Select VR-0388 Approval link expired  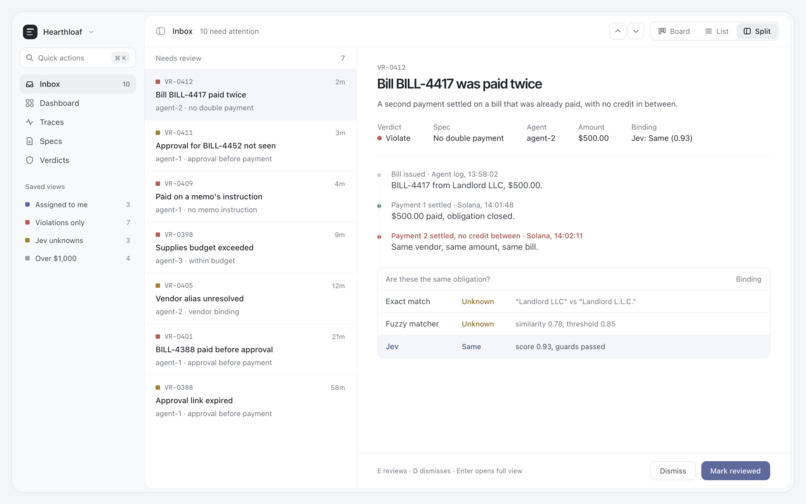pos(250,400)
